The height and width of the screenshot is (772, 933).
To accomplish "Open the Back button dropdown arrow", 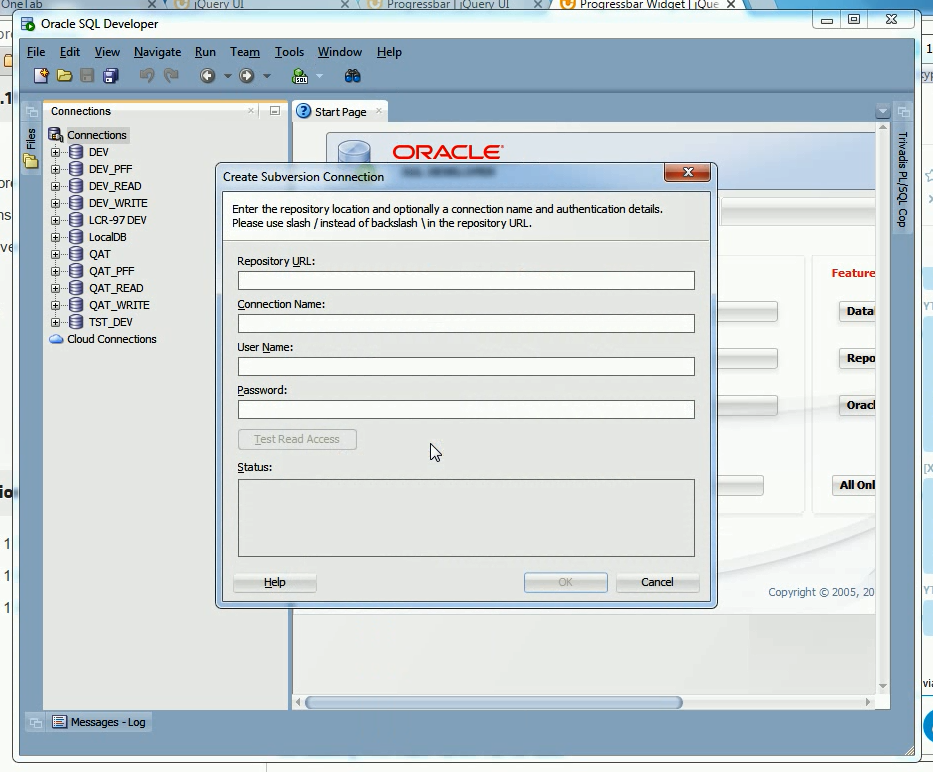I will 227,76.
